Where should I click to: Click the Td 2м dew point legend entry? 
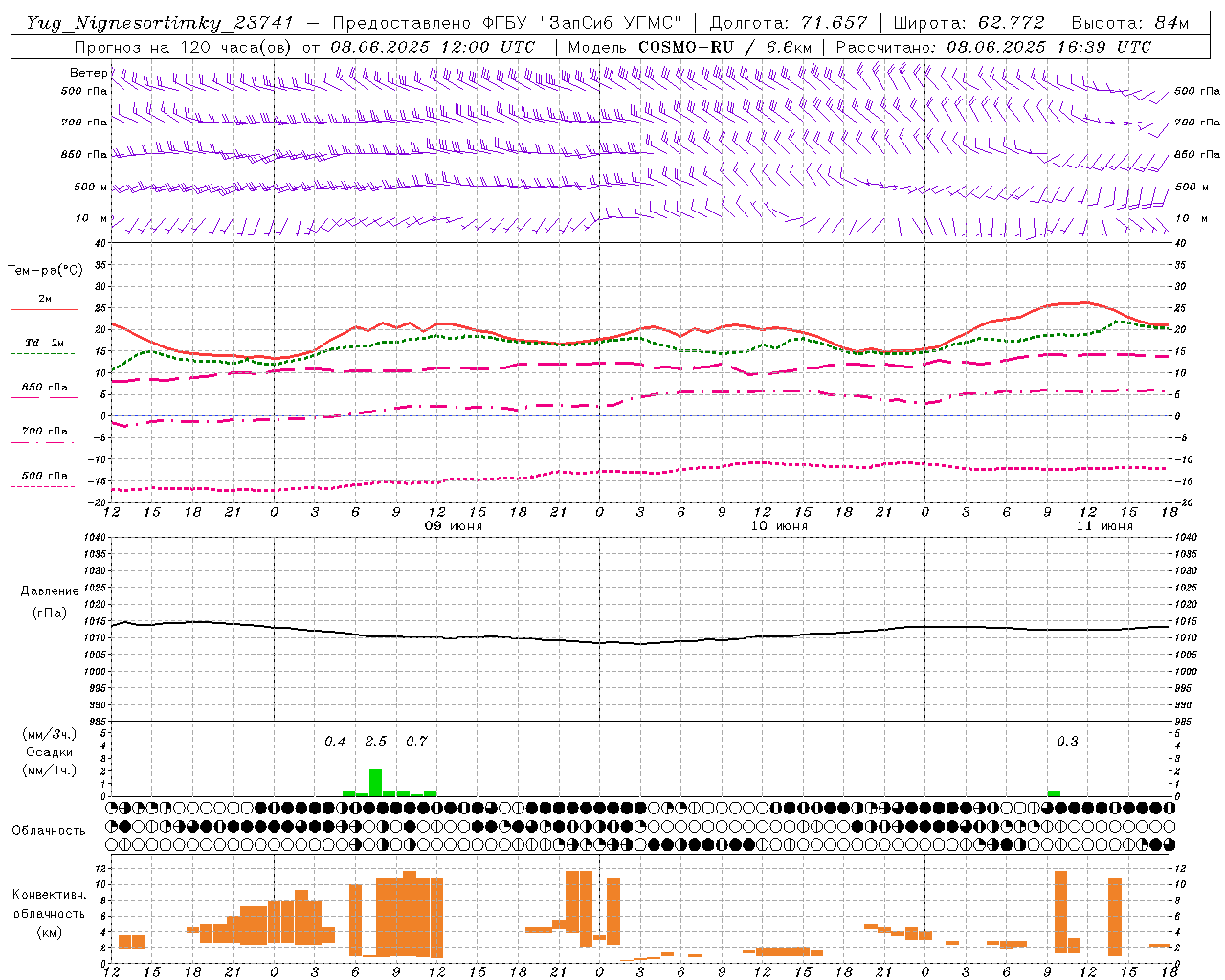45,343
